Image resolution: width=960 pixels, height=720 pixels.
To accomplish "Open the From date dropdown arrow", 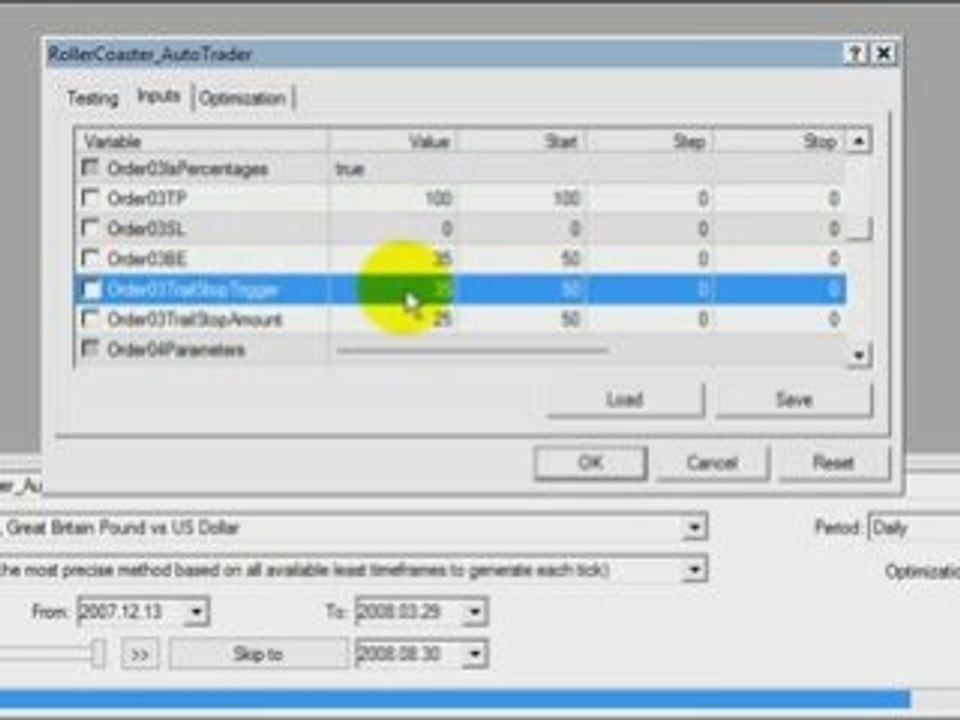I will coord(196,611).
